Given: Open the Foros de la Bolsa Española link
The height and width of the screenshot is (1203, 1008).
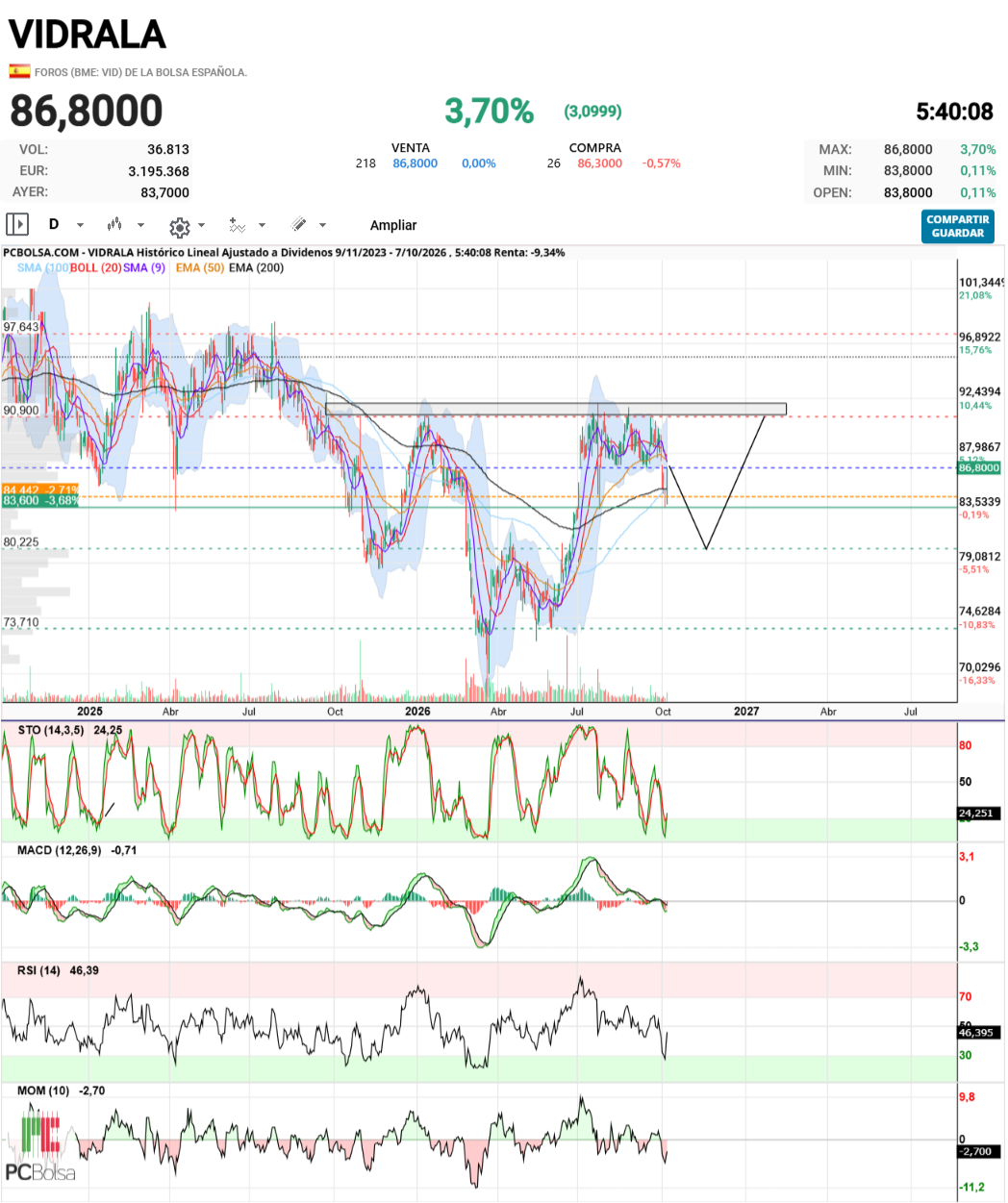Looking at the screenshot, I should click(140, 72).
